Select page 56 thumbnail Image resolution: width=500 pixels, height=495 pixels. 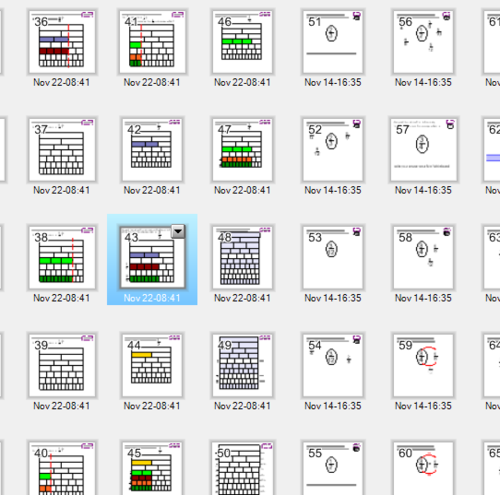pyautogui.click(x=423, y=42)
